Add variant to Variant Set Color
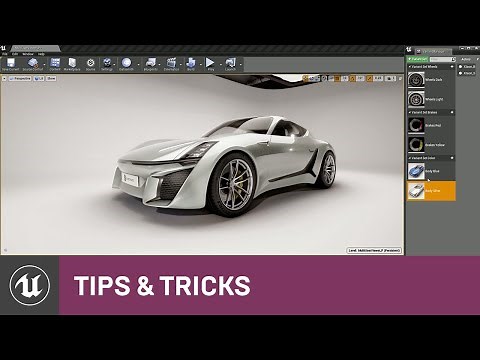 pos(452,158)
